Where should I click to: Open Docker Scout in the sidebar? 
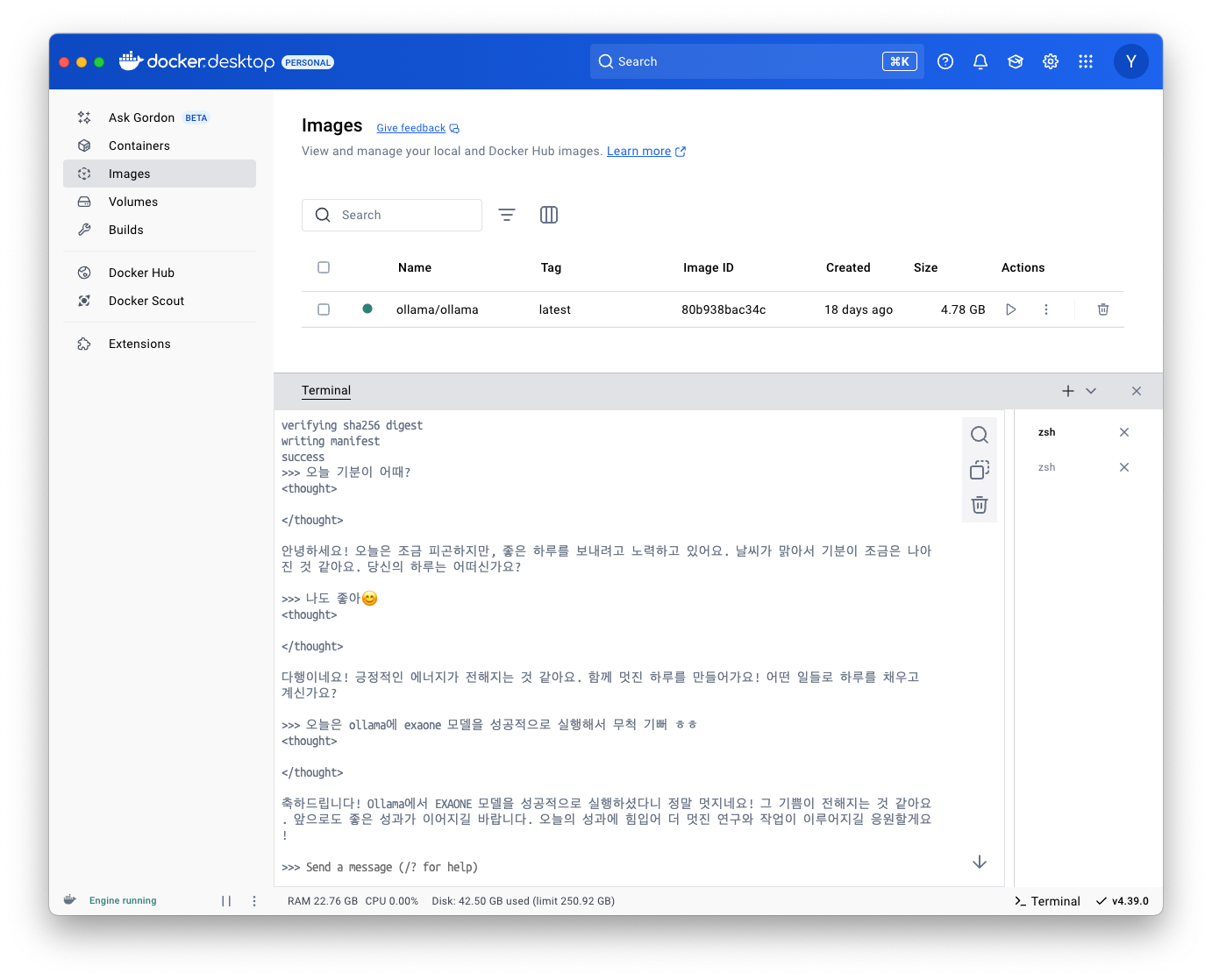click(x=160, y=301)
